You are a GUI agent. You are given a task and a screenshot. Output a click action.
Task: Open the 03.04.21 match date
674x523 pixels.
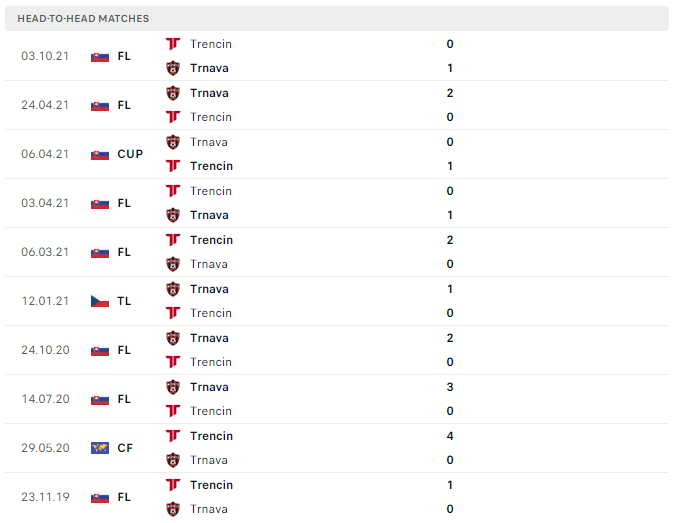pyautogui.click(x=45, y=203)
